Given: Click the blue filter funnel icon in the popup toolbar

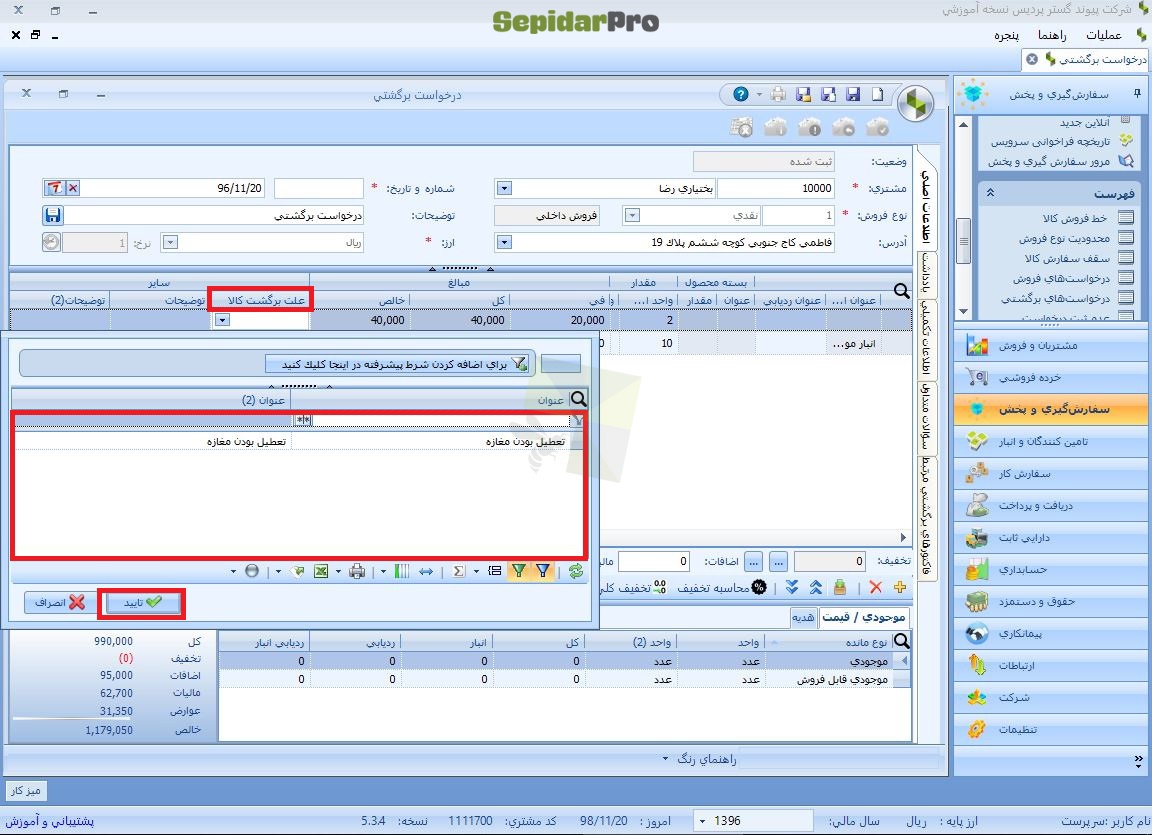Looking at the screenshot, I should tap(543, 571).
